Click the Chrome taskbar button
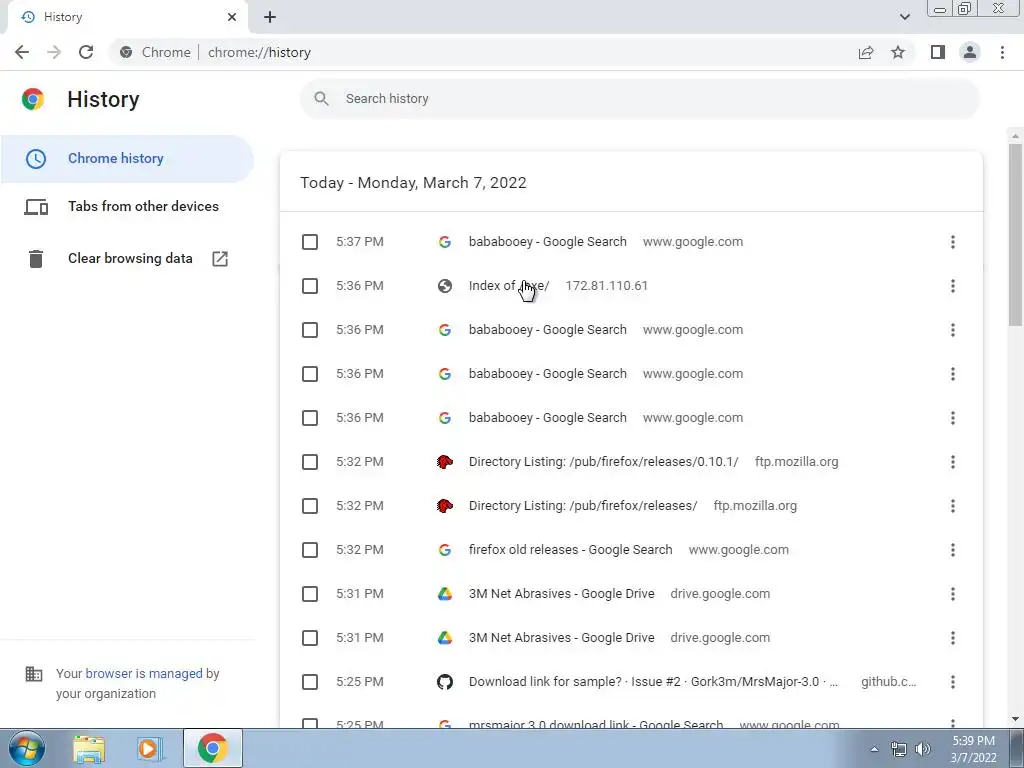Screen dimensions: 1024x768 (x=212, y=748)
